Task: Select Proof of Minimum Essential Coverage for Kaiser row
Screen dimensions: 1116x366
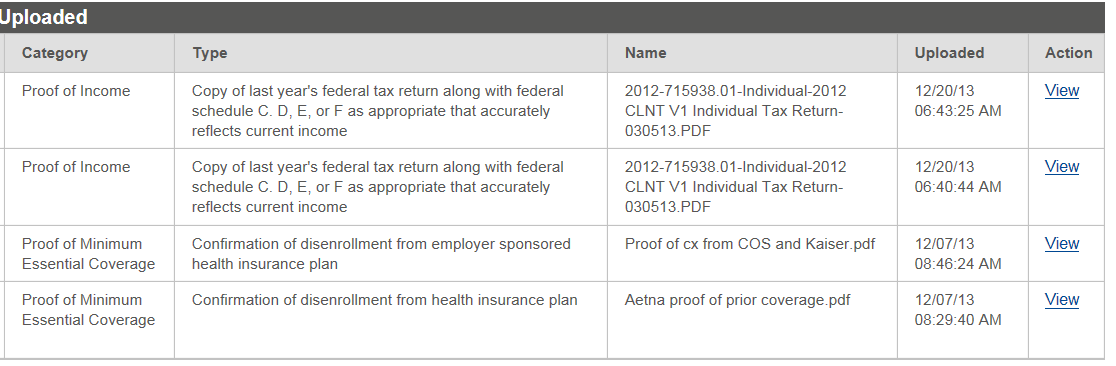Action: pos(88,253)
